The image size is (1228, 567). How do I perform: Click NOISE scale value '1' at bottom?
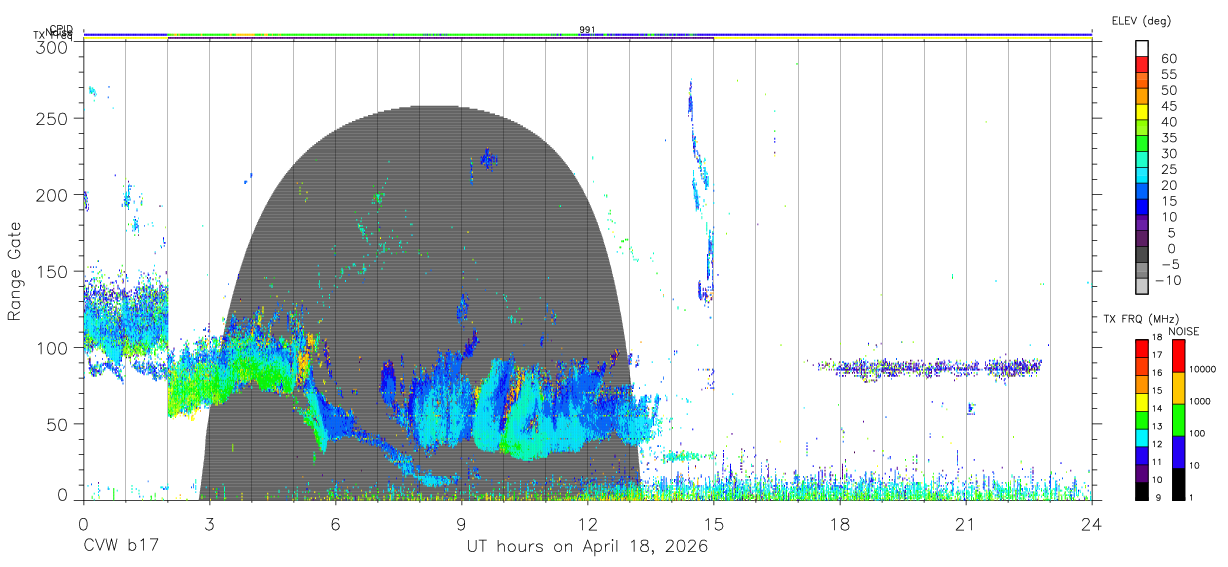tap(1190, 497)
